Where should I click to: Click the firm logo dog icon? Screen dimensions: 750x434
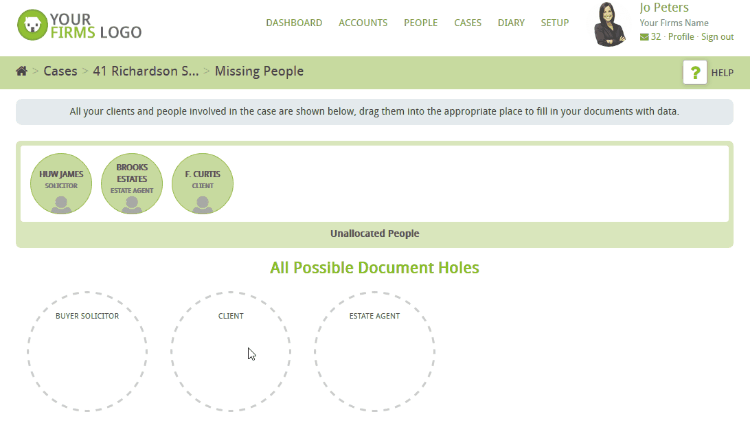[33, 25]
